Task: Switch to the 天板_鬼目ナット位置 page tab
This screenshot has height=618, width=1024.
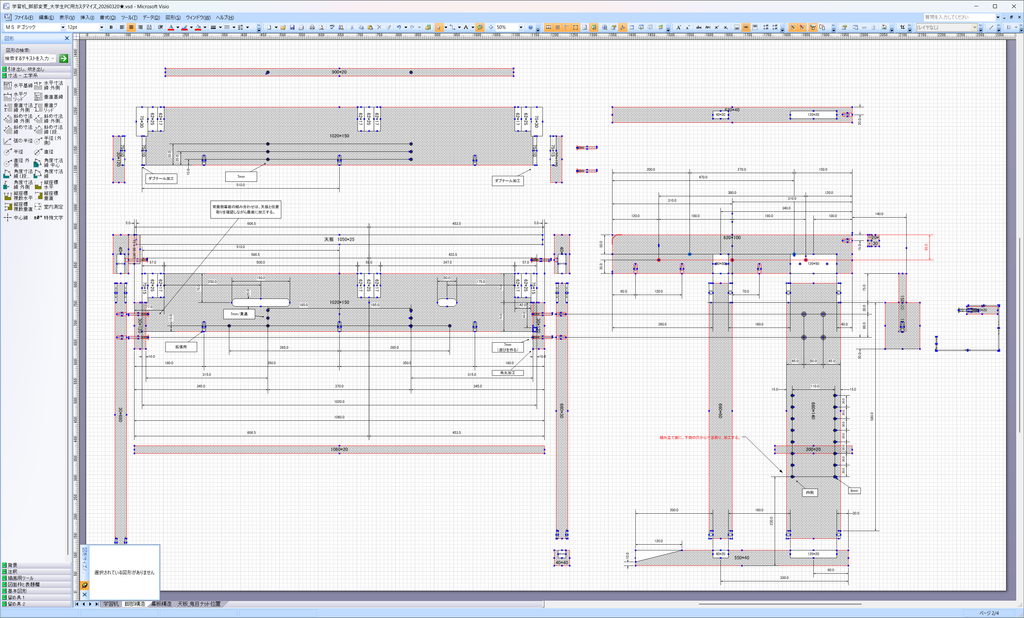Action: coord(199,604)
